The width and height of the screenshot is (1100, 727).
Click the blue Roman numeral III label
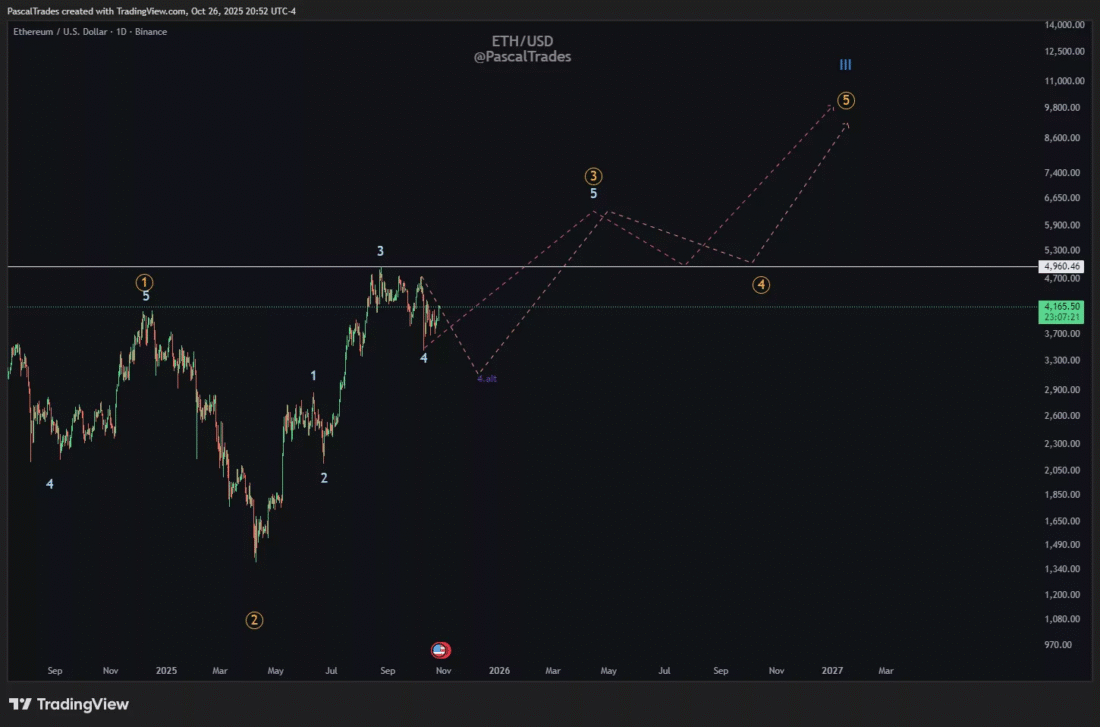click(x=845, y=65)
